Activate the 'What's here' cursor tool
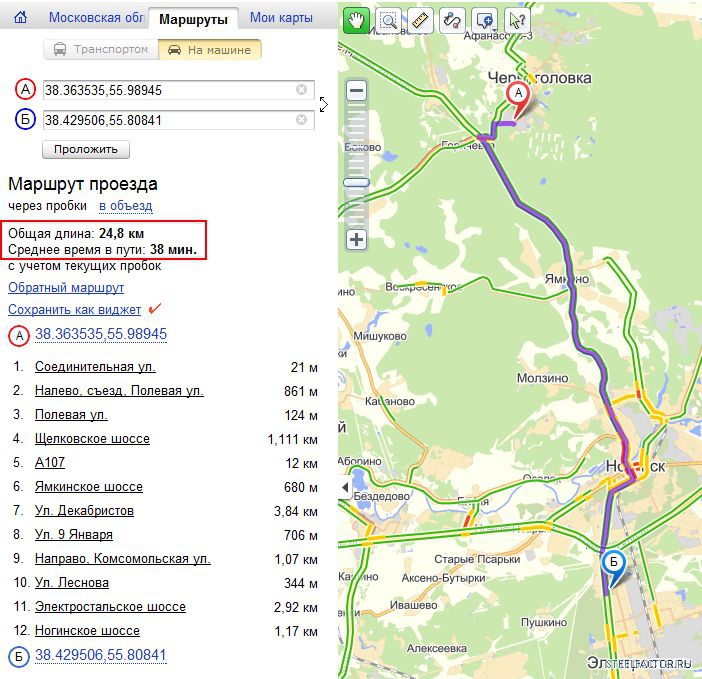Screen dimensions: 702x679 (516, 20)
